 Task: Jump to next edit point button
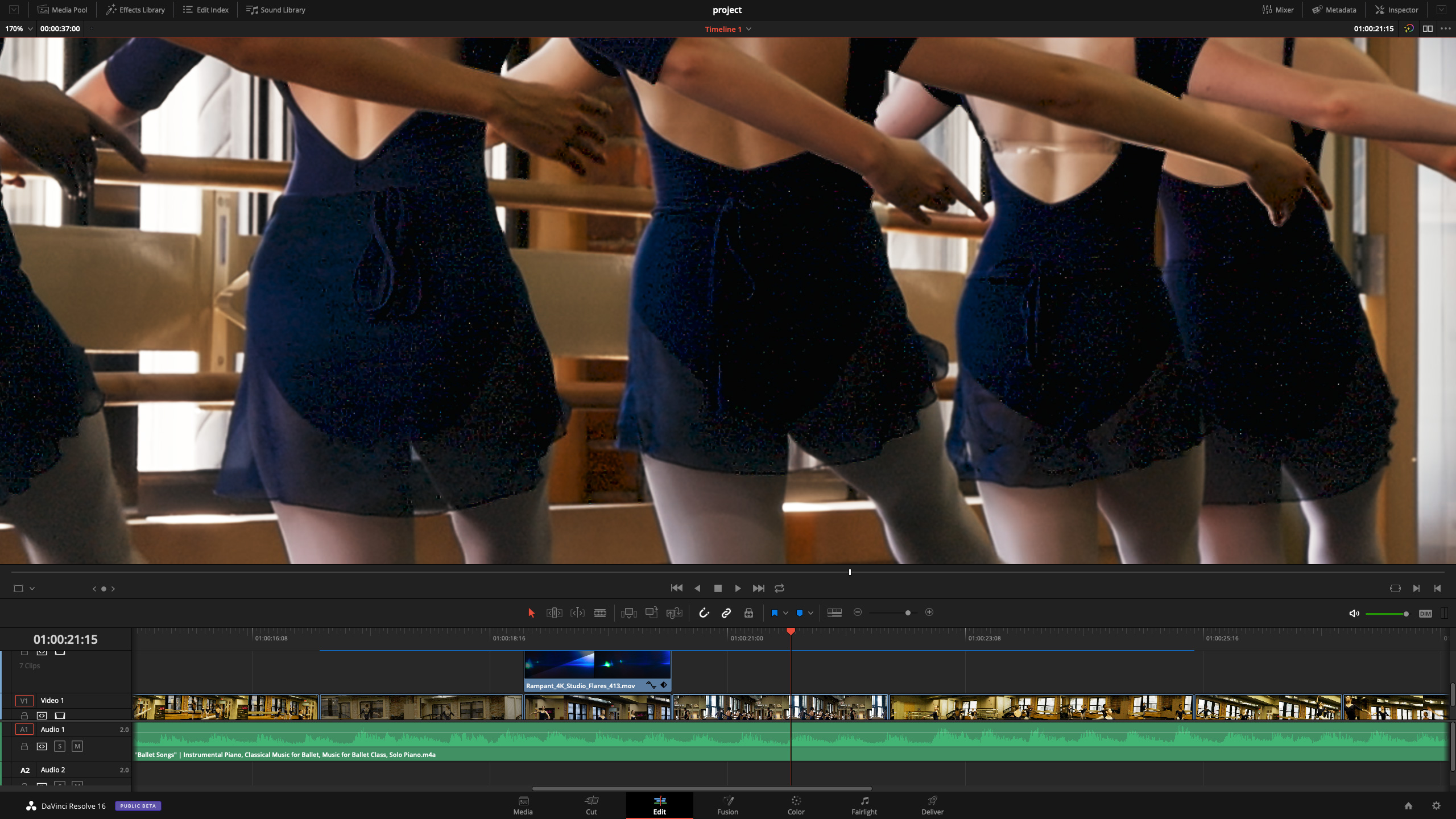pyautogui.click(x=1416, y=589)
